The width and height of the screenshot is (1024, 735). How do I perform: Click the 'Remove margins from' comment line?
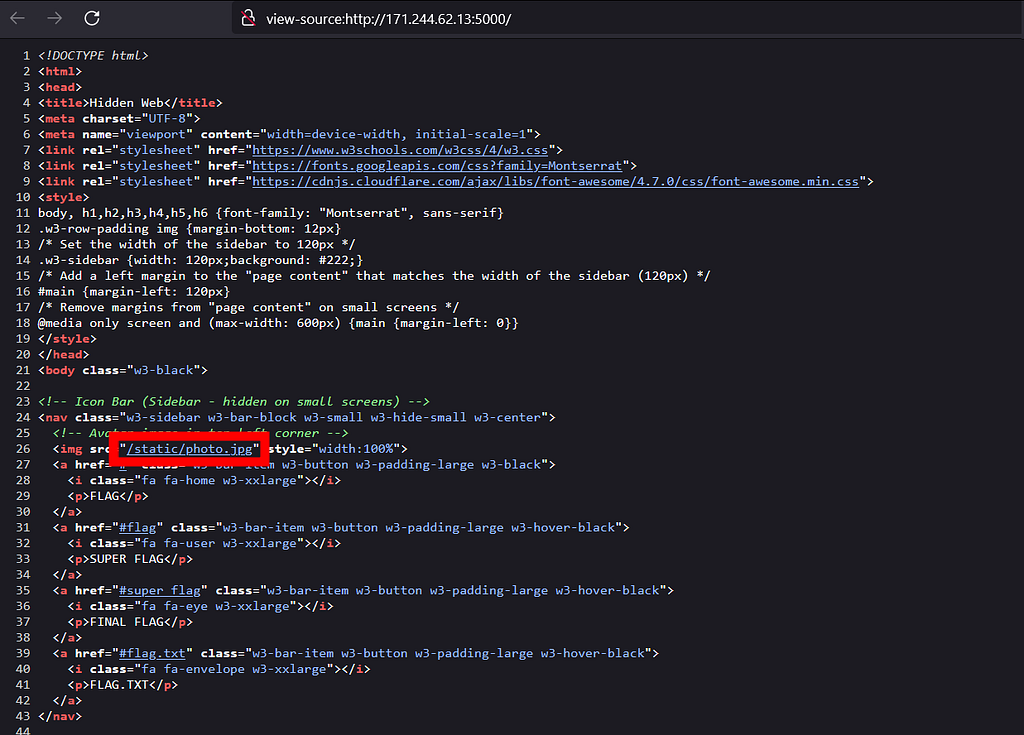click(x=249, y=308)
